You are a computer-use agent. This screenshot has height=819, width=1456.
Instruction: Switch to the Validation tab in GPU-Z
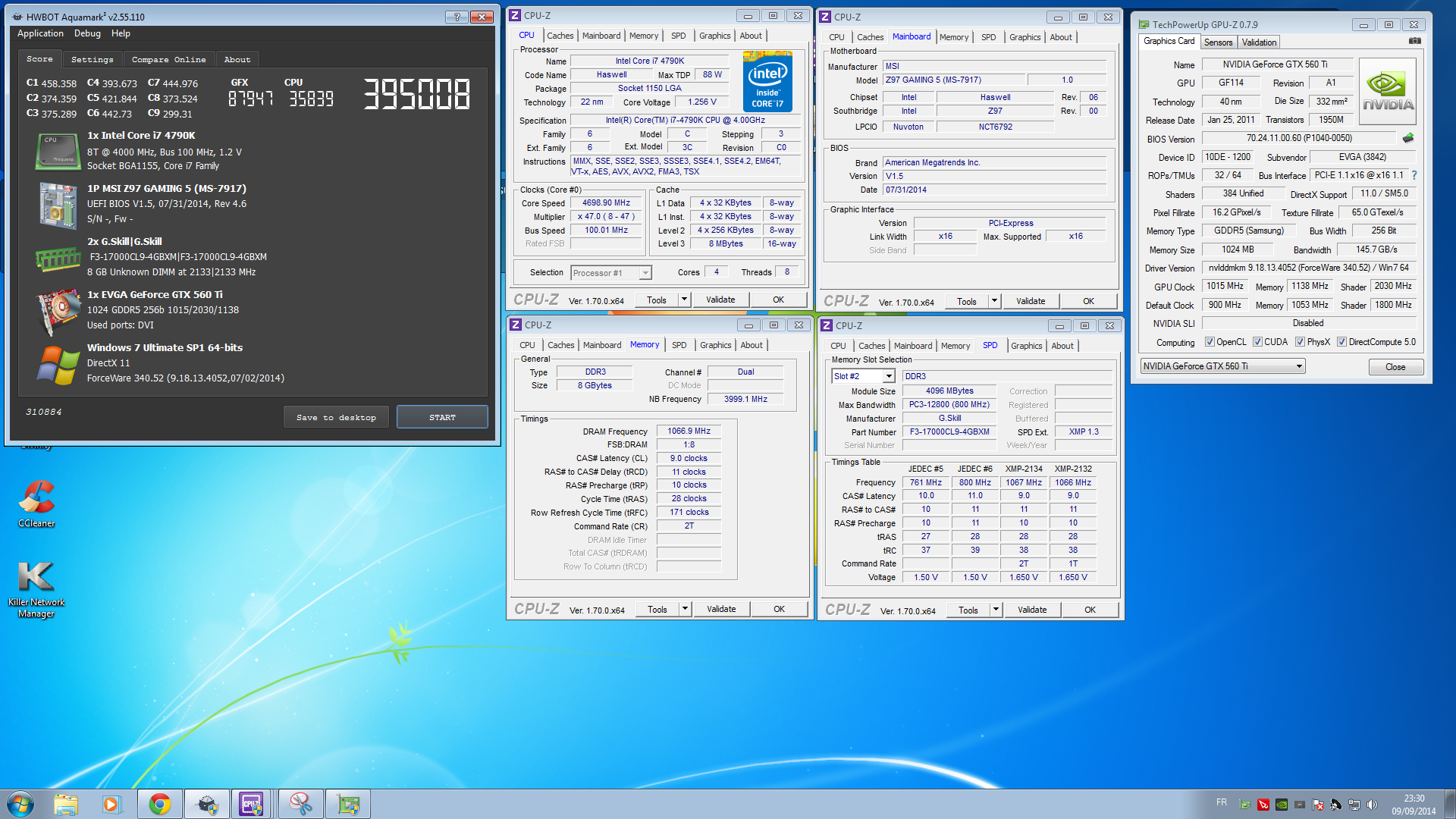coord(1259,42)
